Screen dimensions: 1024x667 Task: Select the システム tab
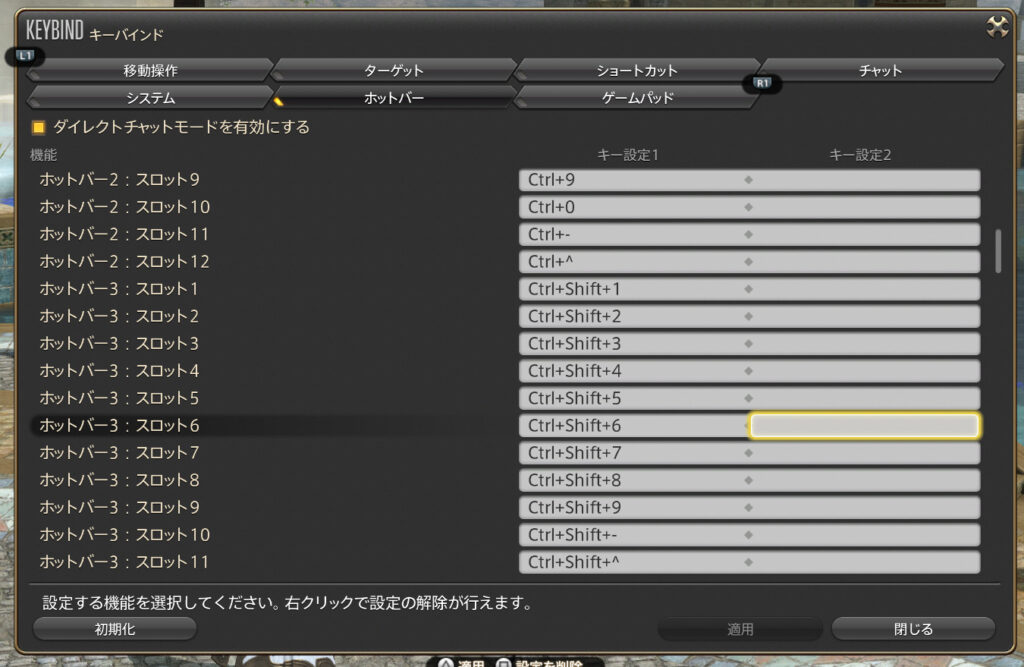pyautogui.click(x=150, y=97)
